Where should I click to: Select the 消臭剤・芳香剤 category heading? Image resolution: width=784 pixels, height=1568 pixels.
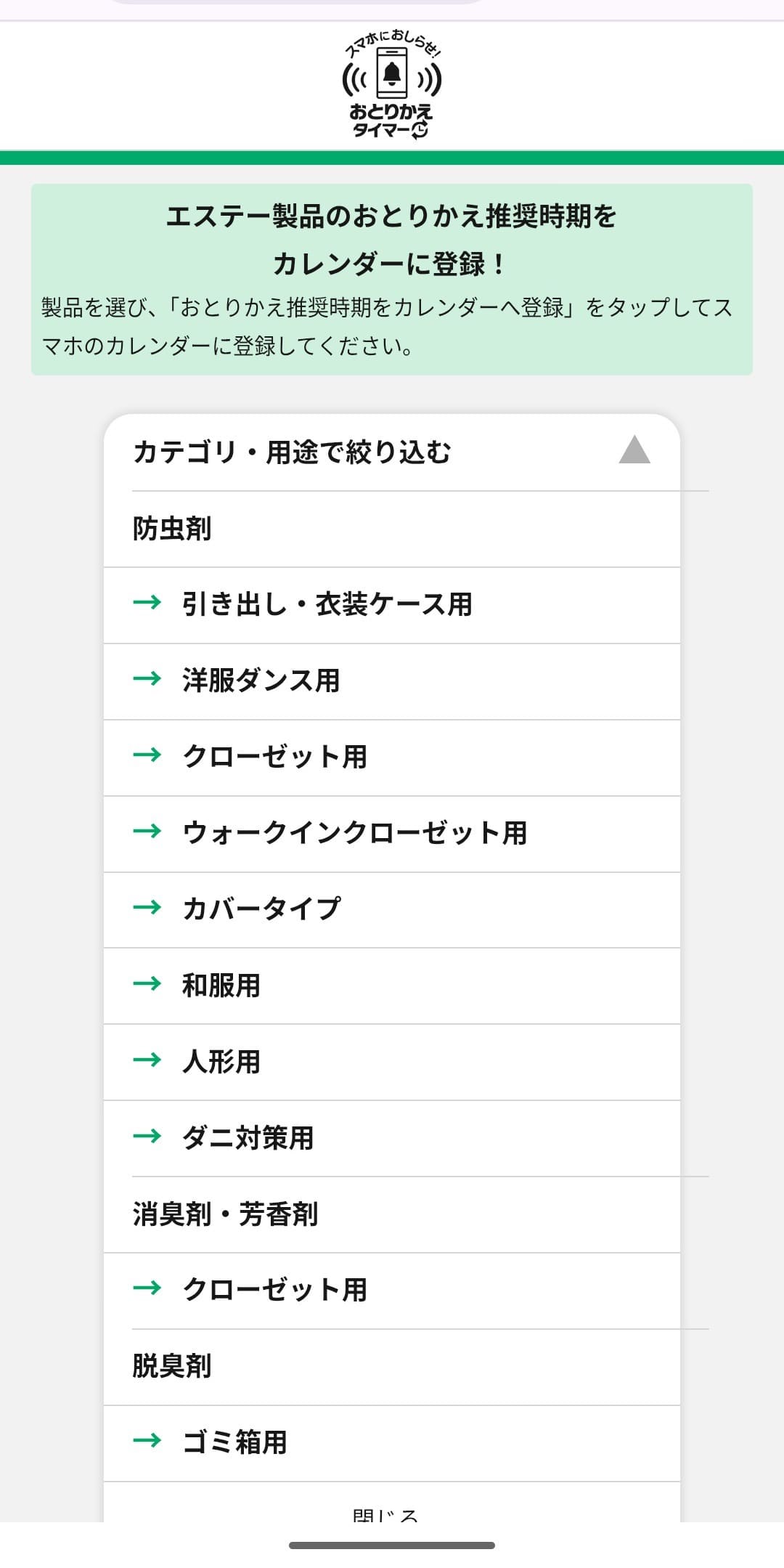[x=225, y=1214]
